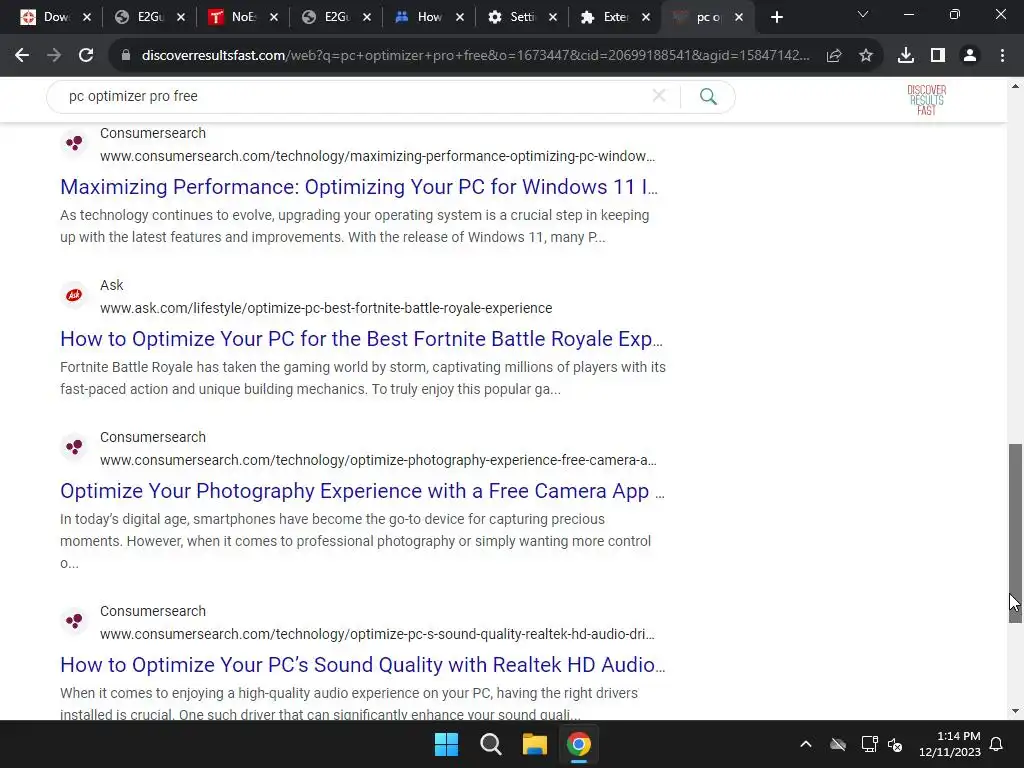Close the Settings tab
The image size is (1024, 768).
(x=553, y=17)
